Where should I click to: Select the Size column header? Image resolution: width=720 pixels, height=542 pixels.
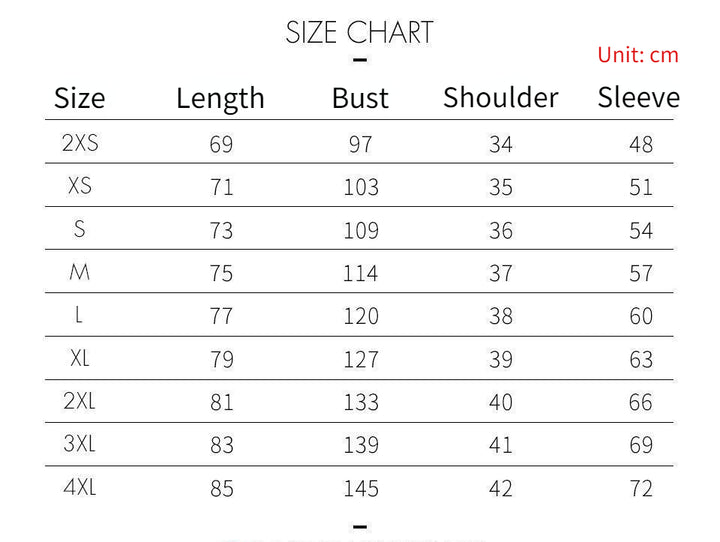(79, 98)
